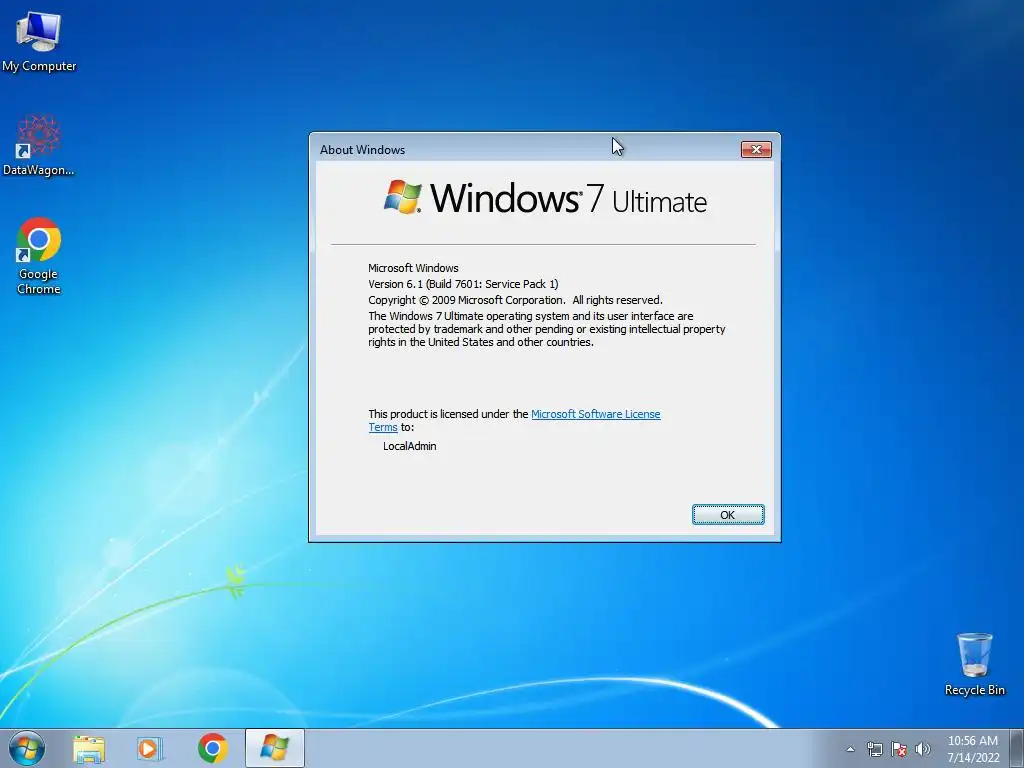The width and height of the screenshot is (1024, 768).
Task: Click the Version 6.1 build text
Action: pos(463,284)
